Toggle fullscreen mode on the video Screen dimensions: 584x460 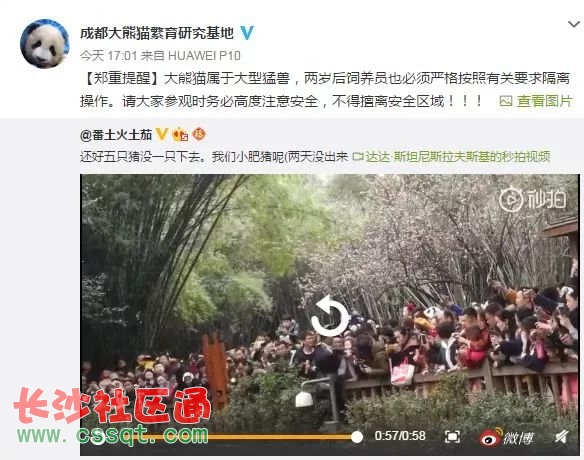pyautogui.click(x=452, y=437)
